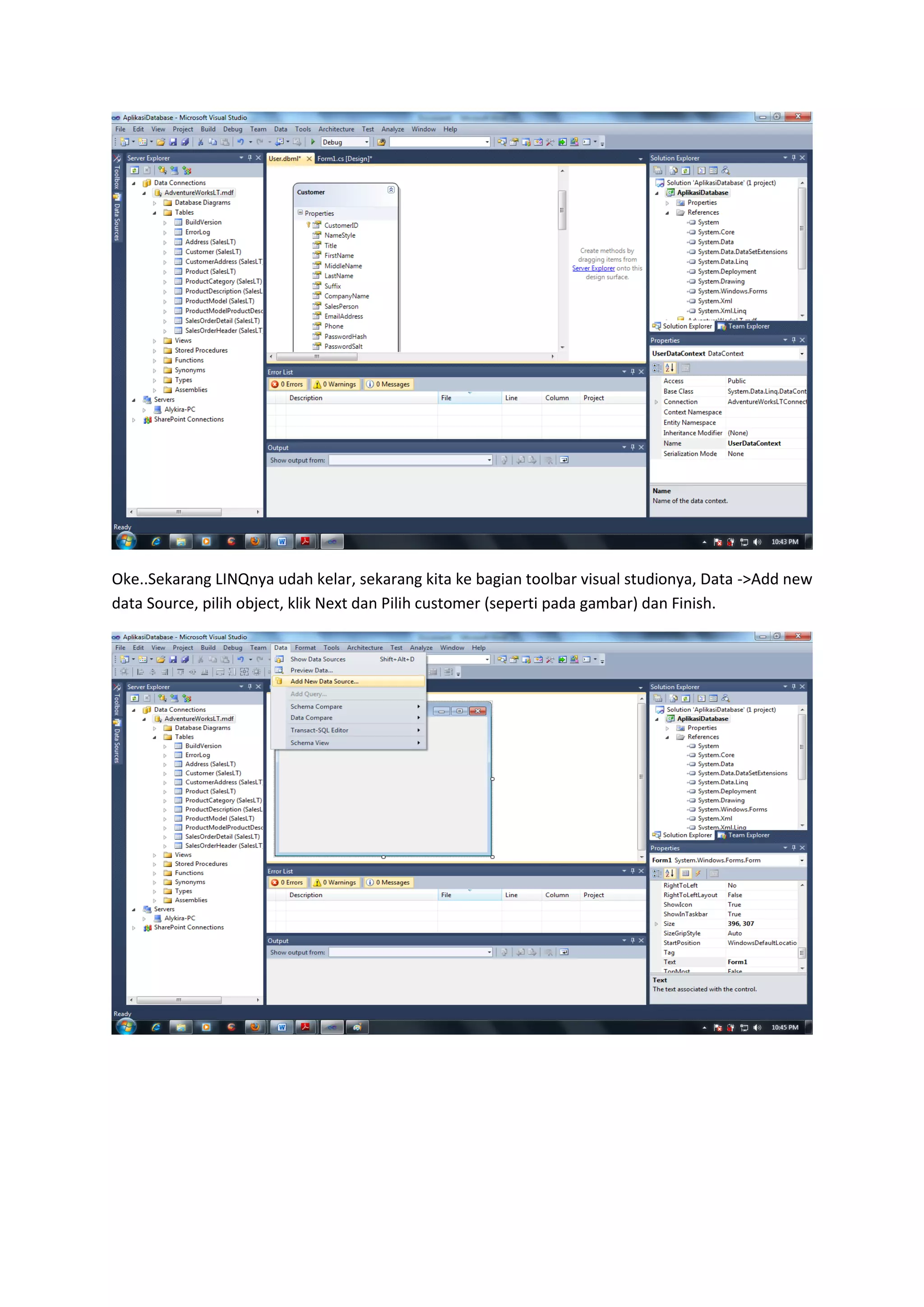Screen dimensions: 924x1307
Task: Click Adobe PDF icon on upper taskbar
Action: click(305, 542)
